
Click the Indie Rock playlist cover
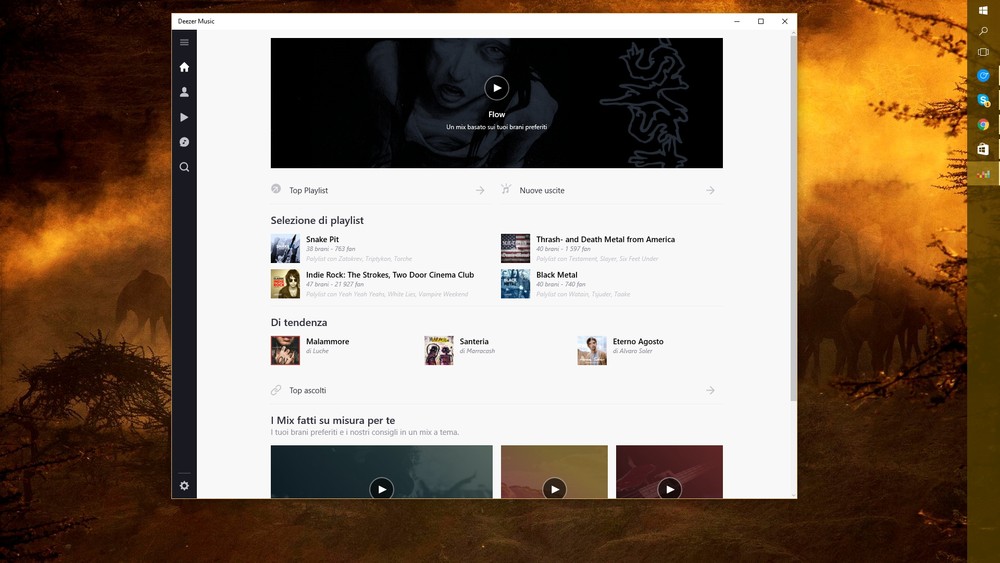point(285,284)
